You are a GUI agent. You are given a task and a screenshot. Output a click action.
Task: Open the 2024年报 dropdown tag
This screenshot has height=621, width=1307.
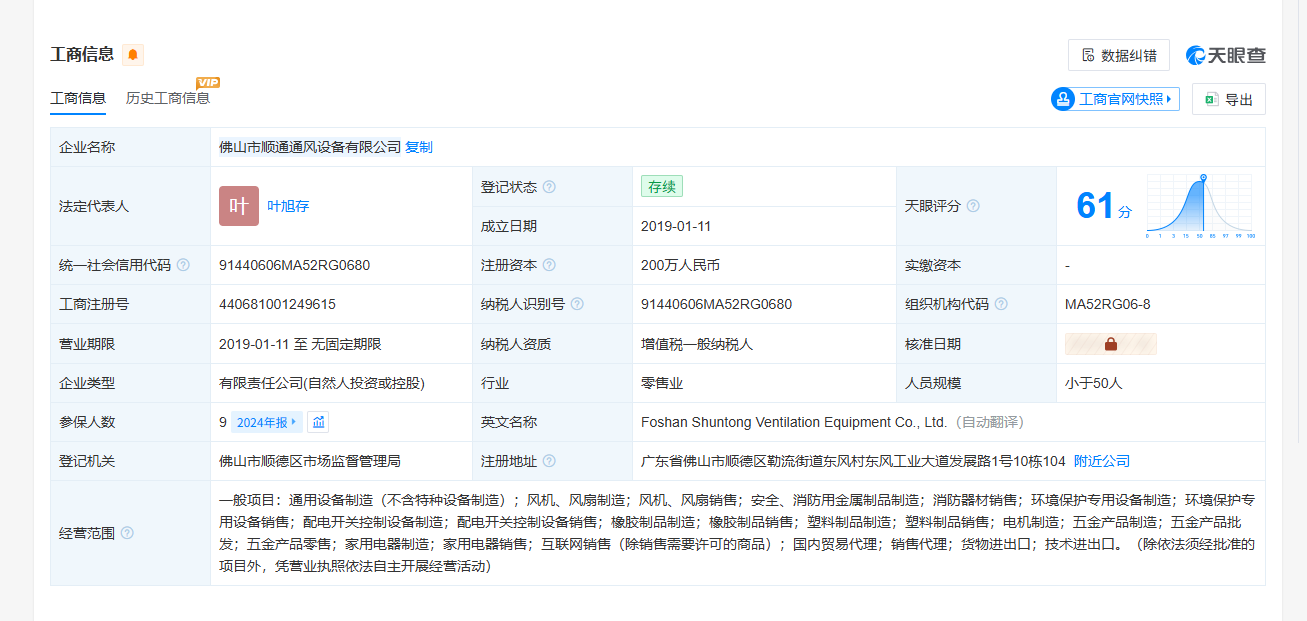coord(266,422)
